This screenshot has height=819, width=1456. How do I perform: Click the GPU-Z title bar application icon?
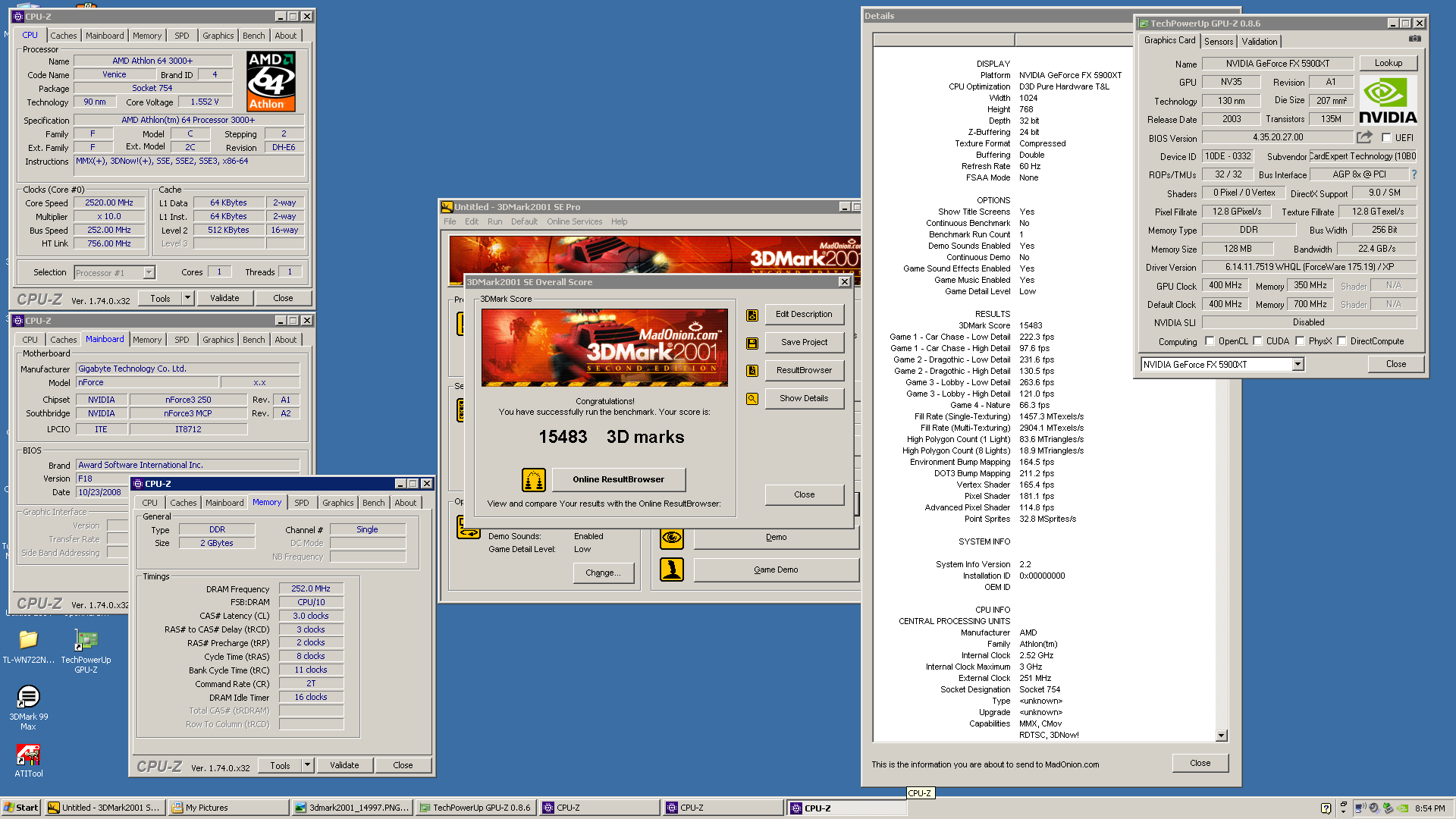[x=1144, y=24]
